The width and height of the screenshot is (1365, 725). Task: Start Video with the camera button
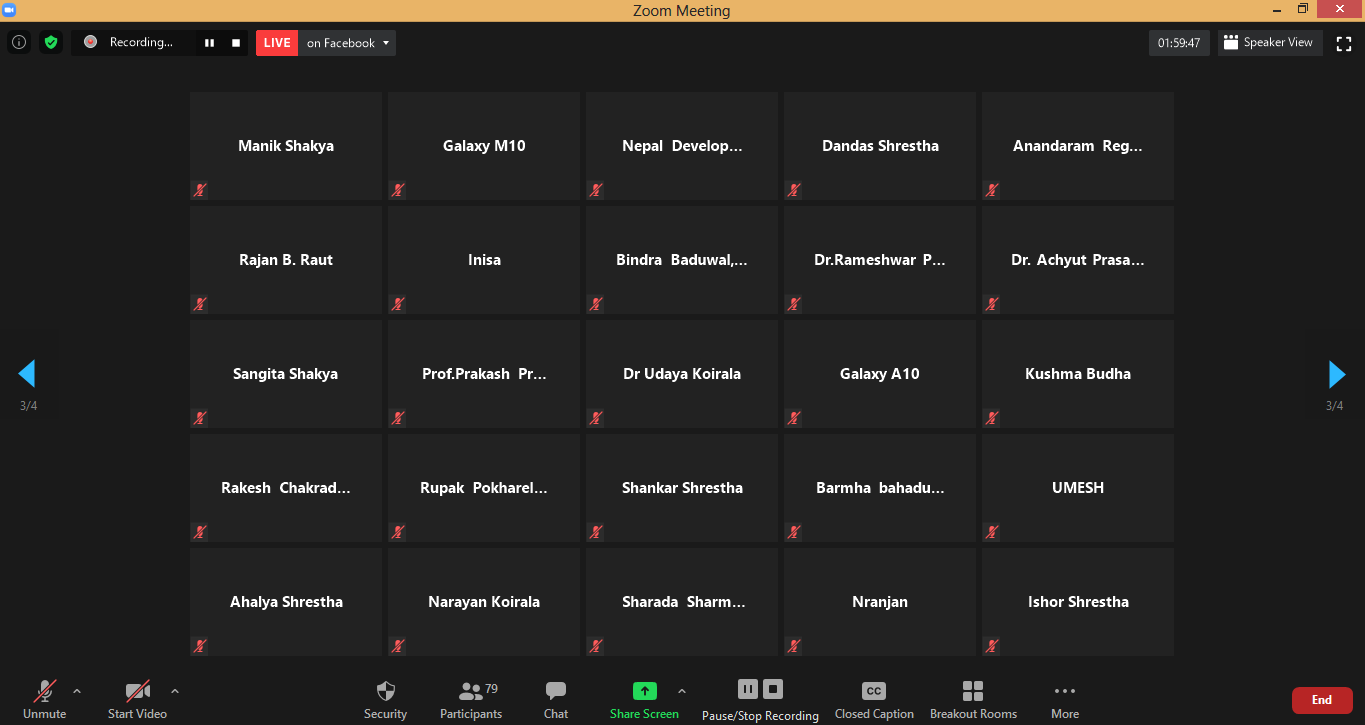(137, 700)
